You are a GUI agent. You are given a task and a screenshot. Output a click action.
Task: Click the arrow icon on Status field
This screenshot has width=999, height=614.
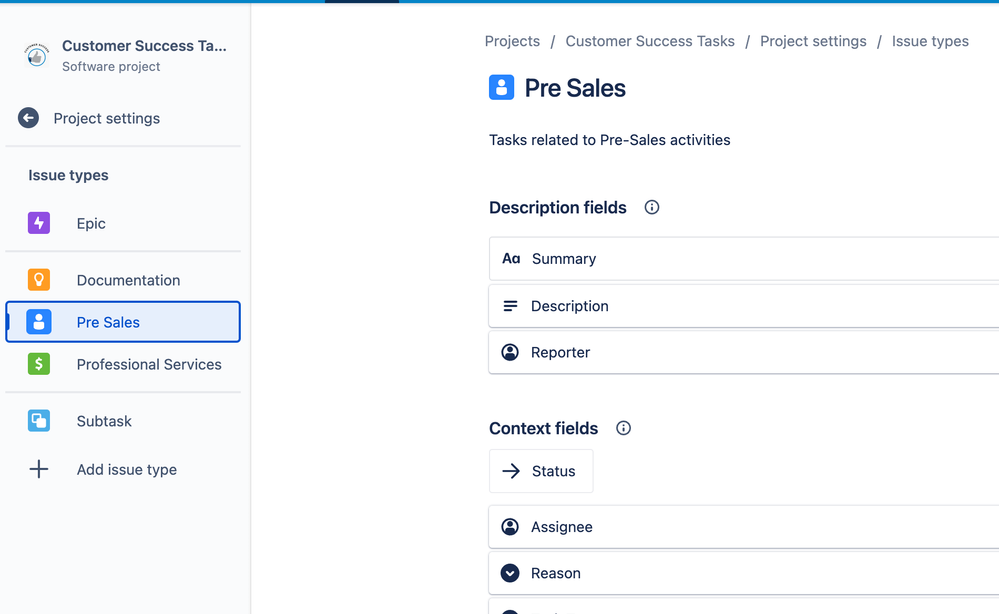(511, 471)
